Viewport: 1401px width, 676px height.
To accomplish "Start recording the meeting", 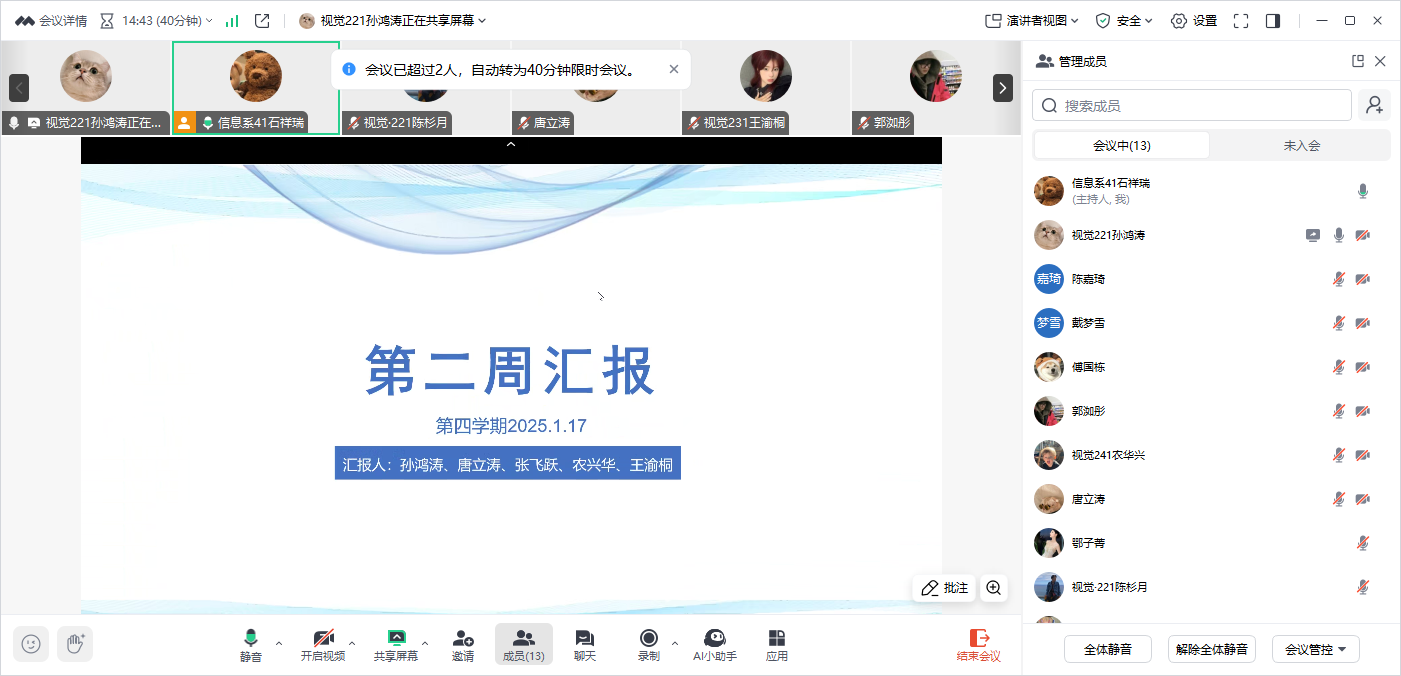I will click(x=648, y=645).
